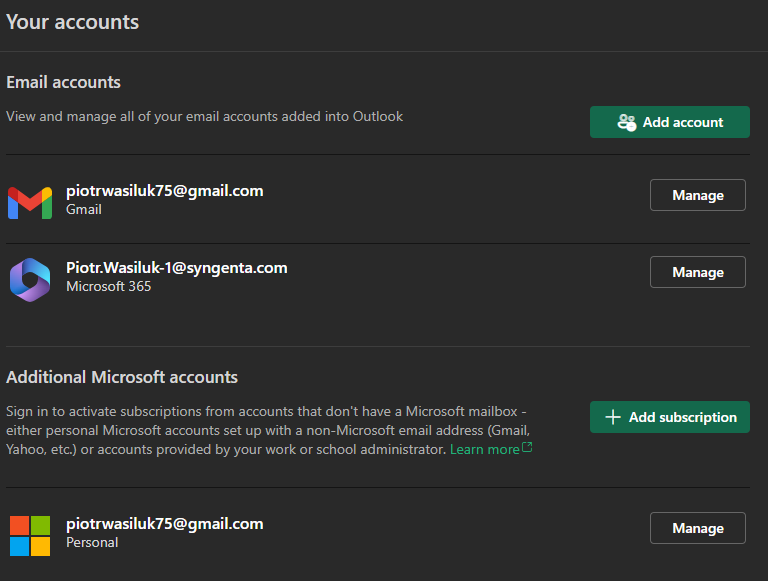Screen dimensions: 768x581
Task: Manage the Personal Microsoft account
Action: pyautogui.click(x=697, y=528)
